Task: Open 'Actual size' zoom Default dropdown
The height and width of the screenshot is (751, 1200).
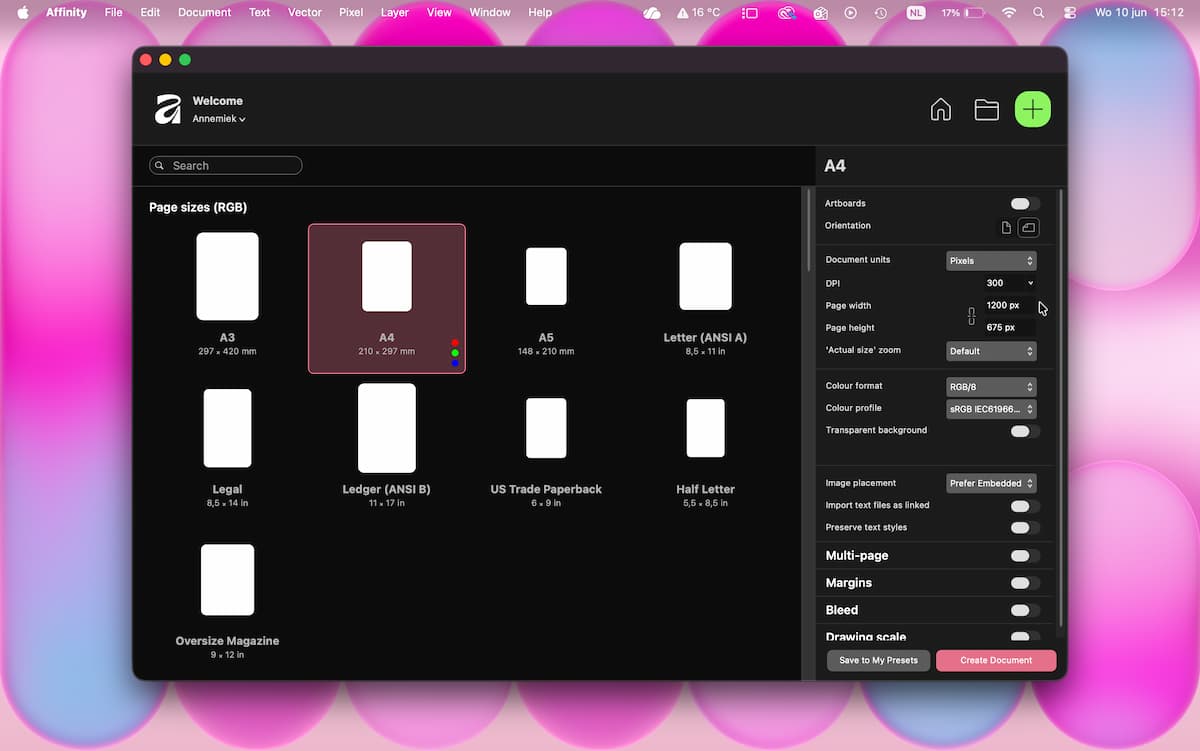Action: pos(991,351)
